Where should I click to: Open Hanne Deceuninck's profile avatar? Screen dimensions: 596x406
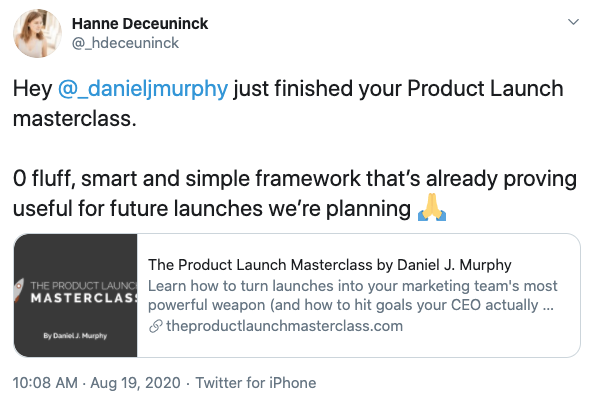pos(37,33)
